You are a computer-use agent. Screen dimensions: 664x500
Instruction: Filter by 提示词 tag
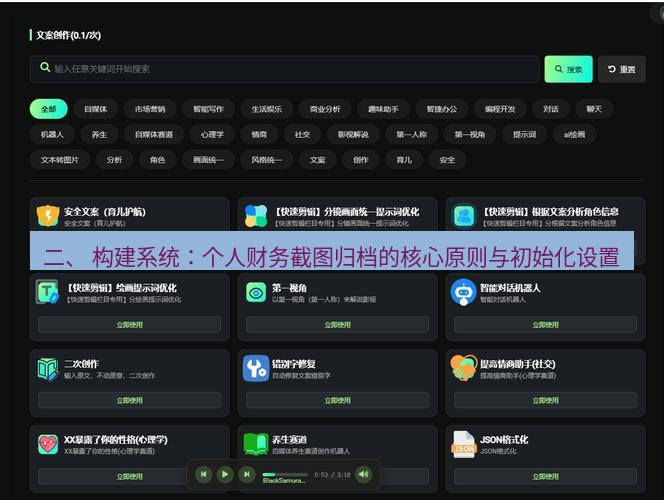coord(524,134)
